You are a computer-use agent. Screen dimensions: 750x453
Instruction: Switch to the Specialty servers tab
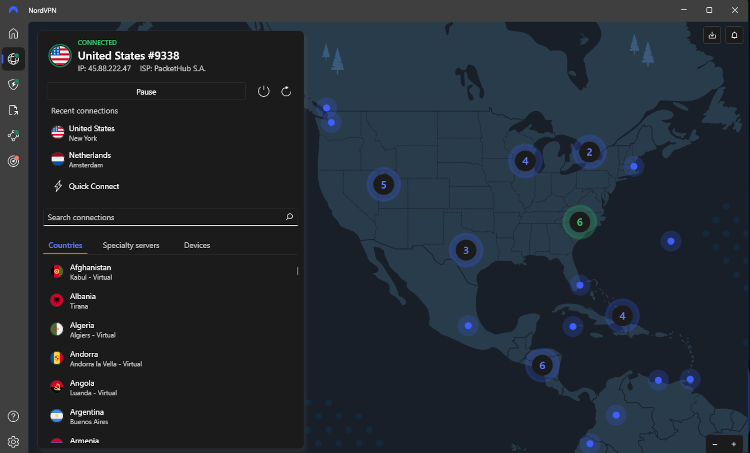131,245
